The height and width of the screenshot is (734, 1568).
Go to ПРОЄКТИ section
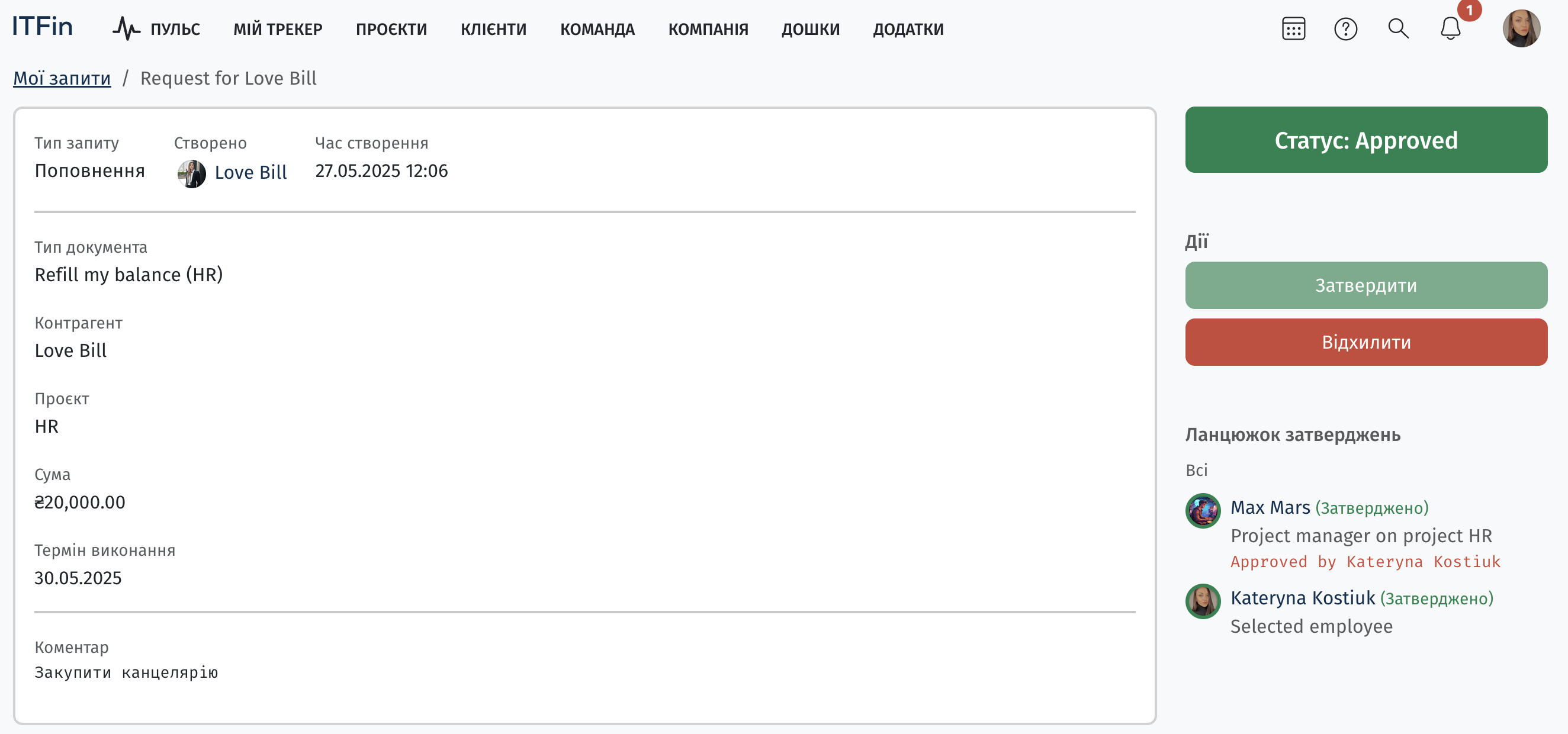391,29
